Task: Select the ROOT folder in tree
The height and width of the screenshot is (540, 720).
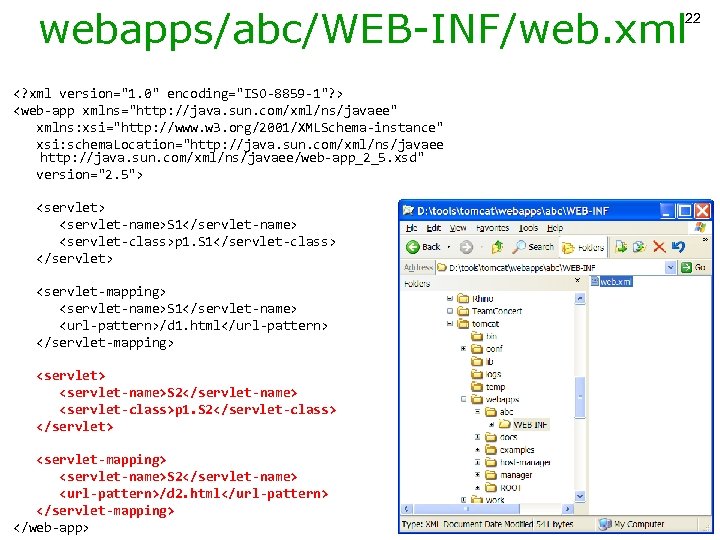Action: tap(503, 488)
